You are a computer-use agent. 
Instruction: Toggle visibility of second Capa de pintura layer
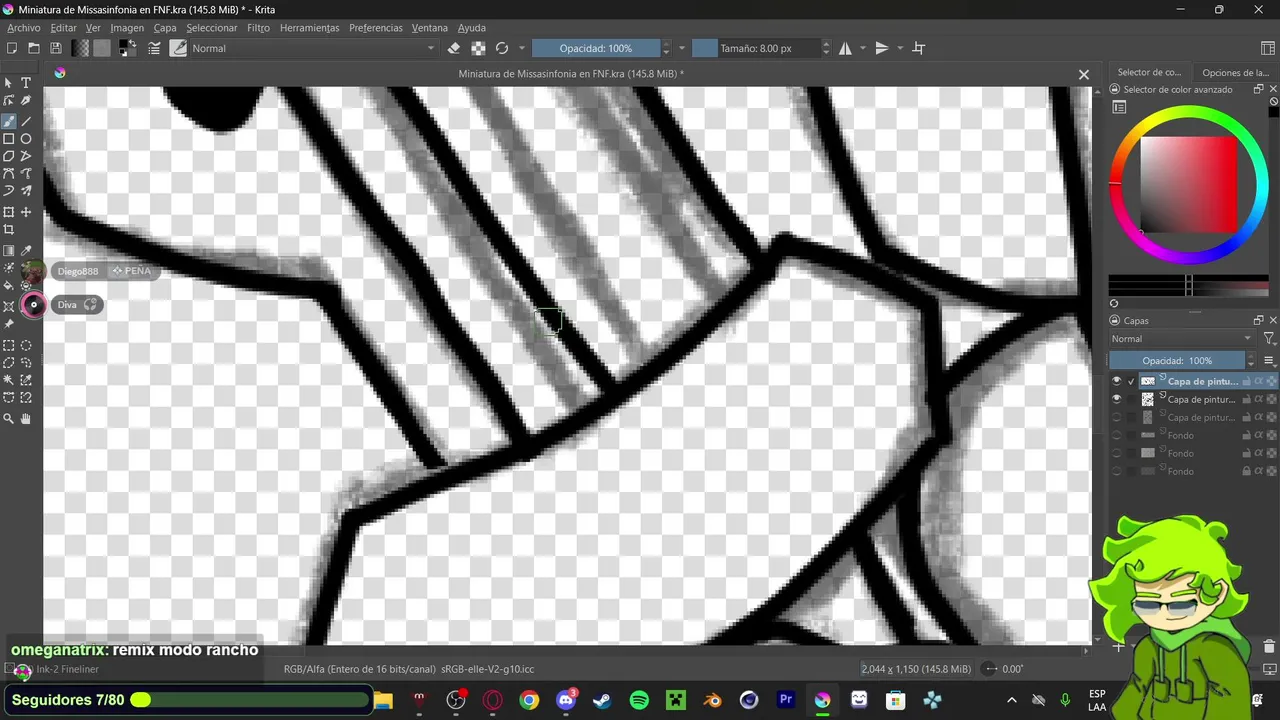click(1117, 399)
